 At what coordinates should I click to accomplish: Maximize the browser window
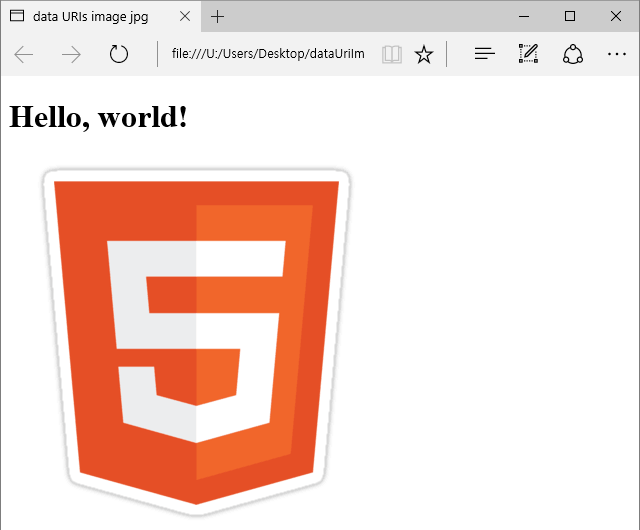tap(570, 16)
